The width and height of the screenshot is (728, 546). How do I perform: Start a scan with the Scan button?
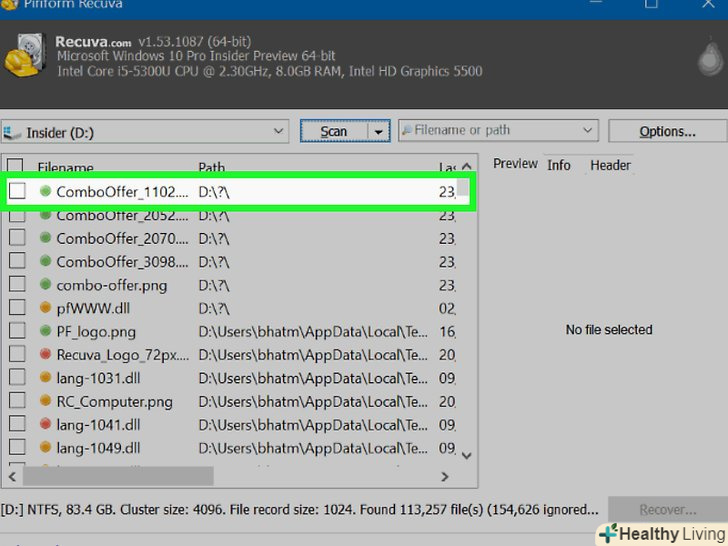(334, 131)
